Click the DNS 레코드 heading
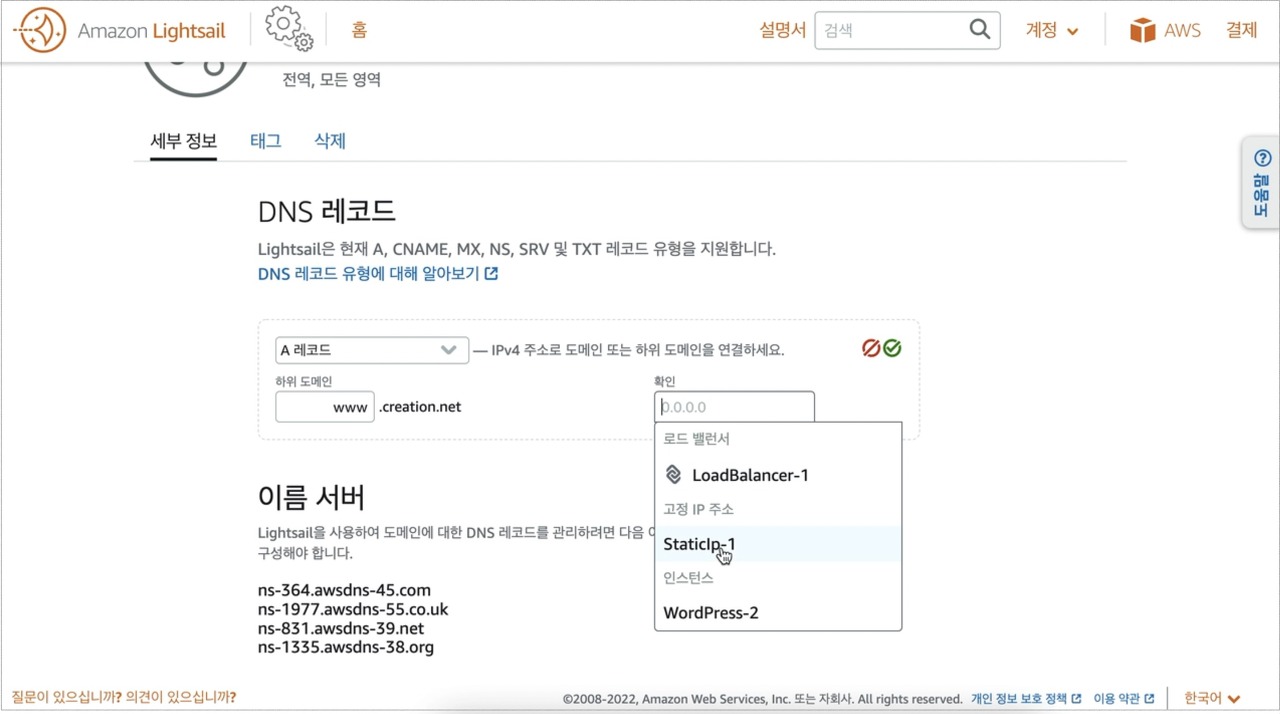 point(327,211)
